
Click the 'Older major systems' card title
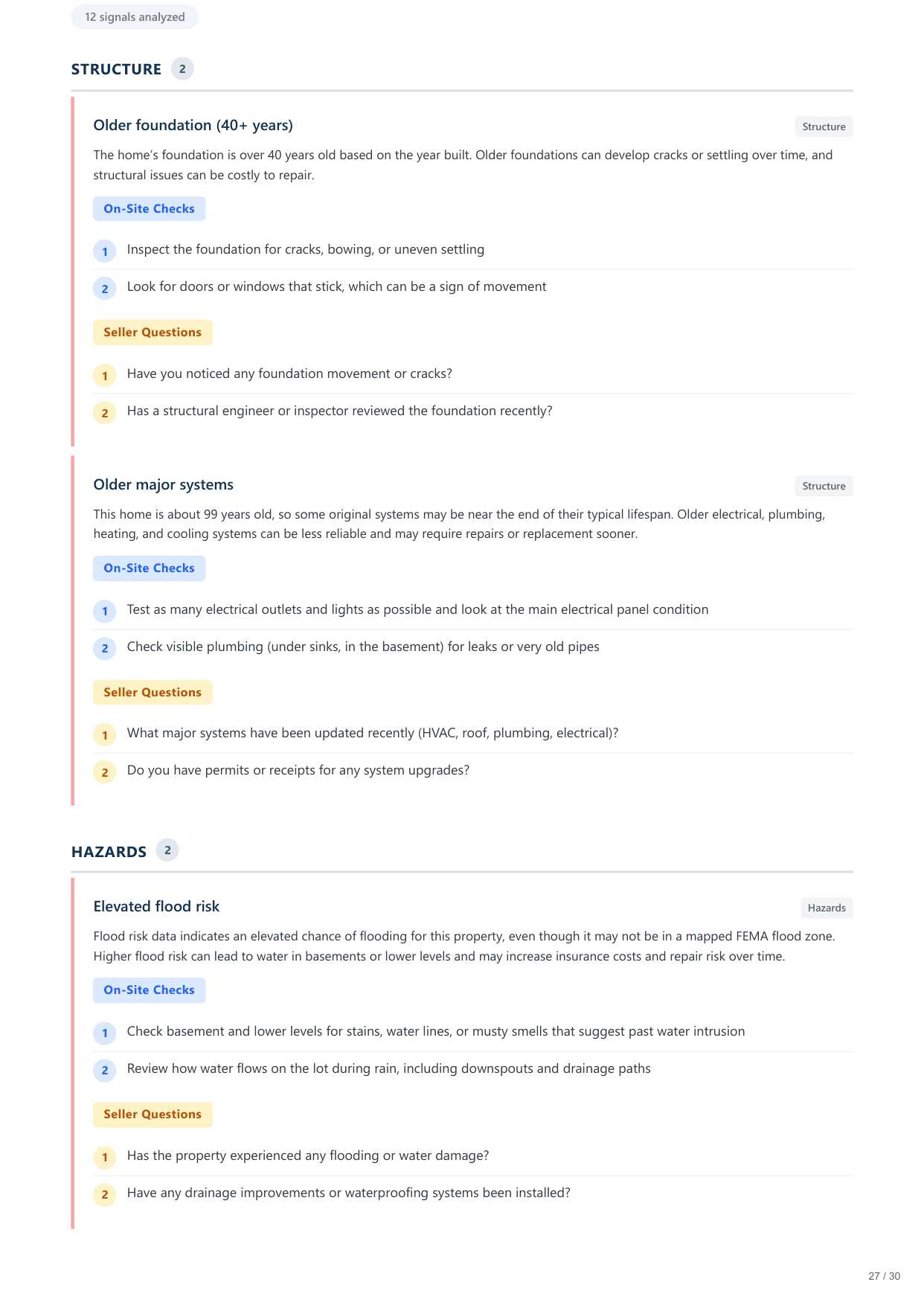point(164,485)
